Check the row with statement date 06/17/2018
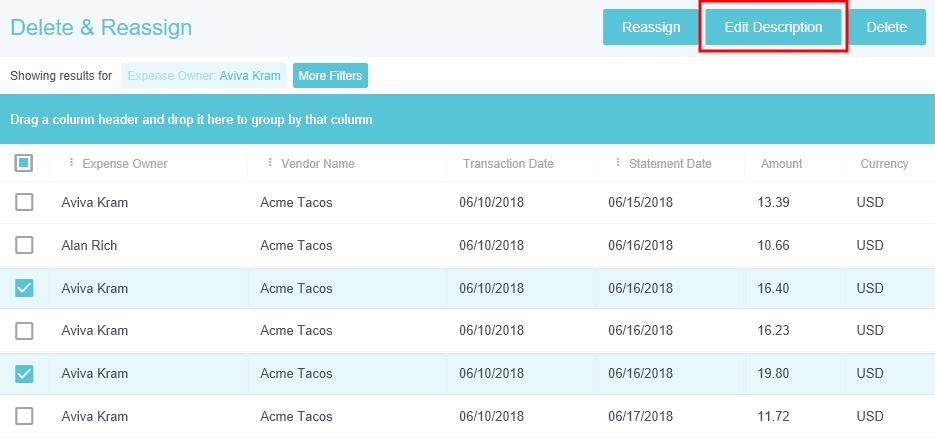Viewport: 935px width, 438px height. [x=24, y=415]
